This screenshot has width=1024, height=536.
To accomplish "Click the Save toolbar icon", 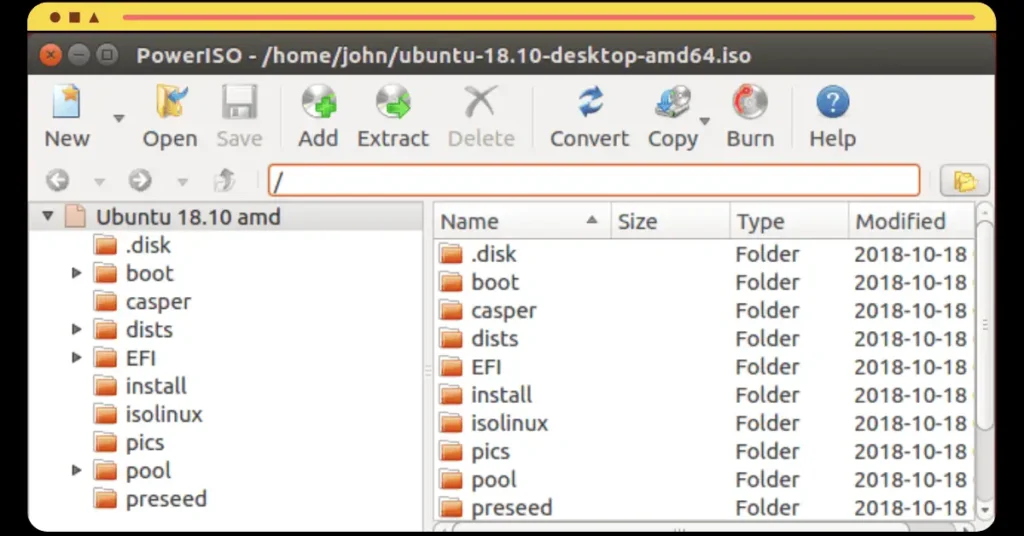I will [239, 102].
